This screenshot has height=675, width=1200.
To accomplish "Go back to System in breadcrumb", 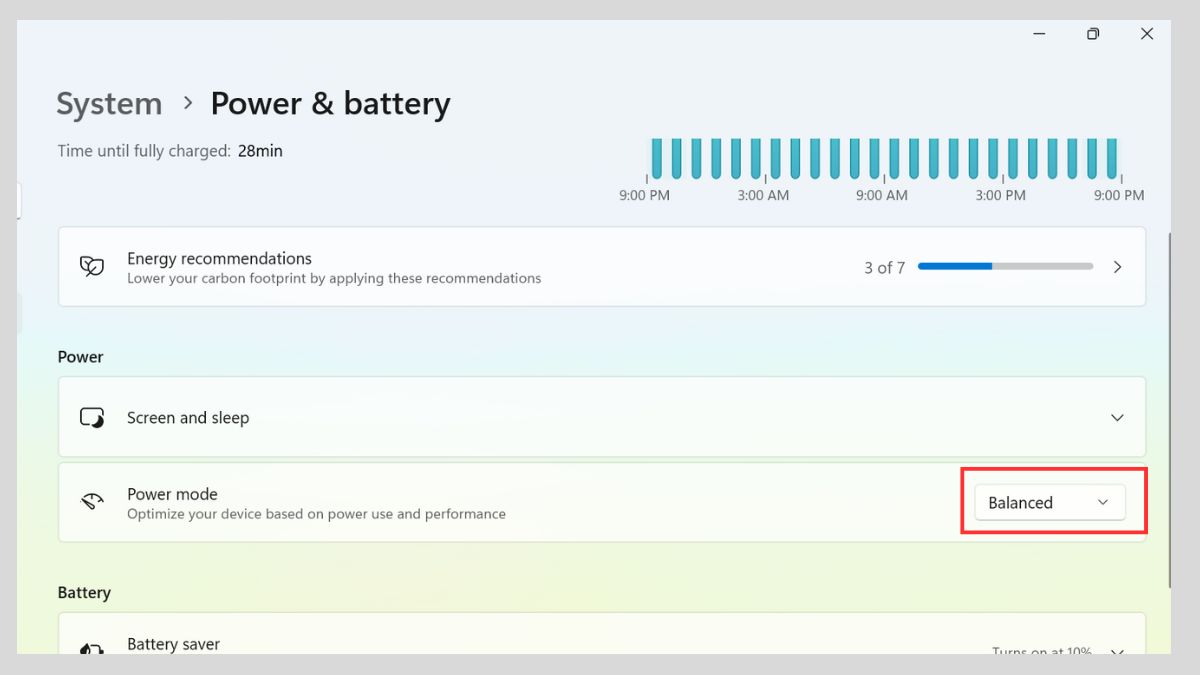I will tap(109, 104).
